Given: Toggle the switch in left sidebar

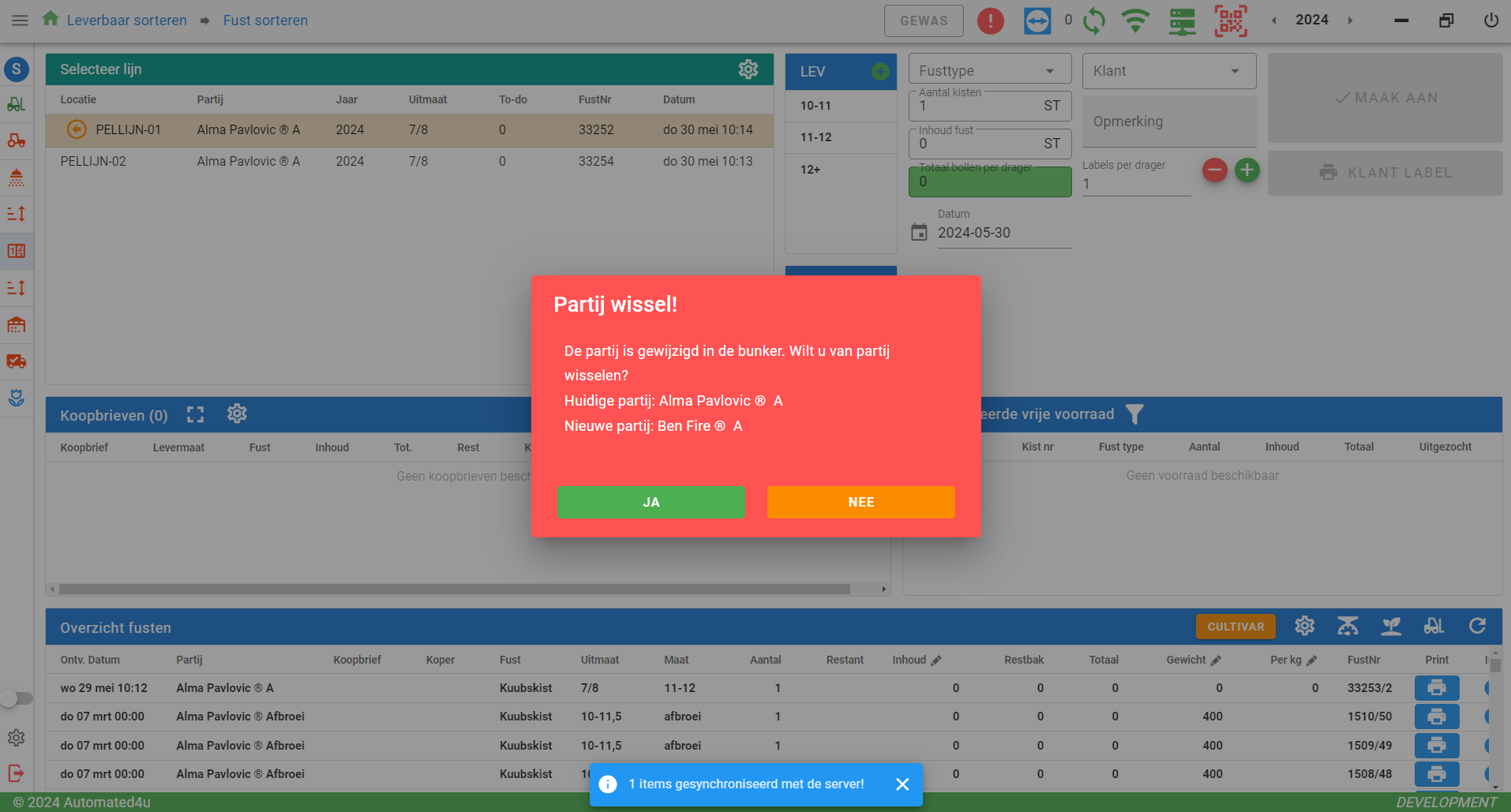Looking at the screenshot, I should [x=17, y=698].
